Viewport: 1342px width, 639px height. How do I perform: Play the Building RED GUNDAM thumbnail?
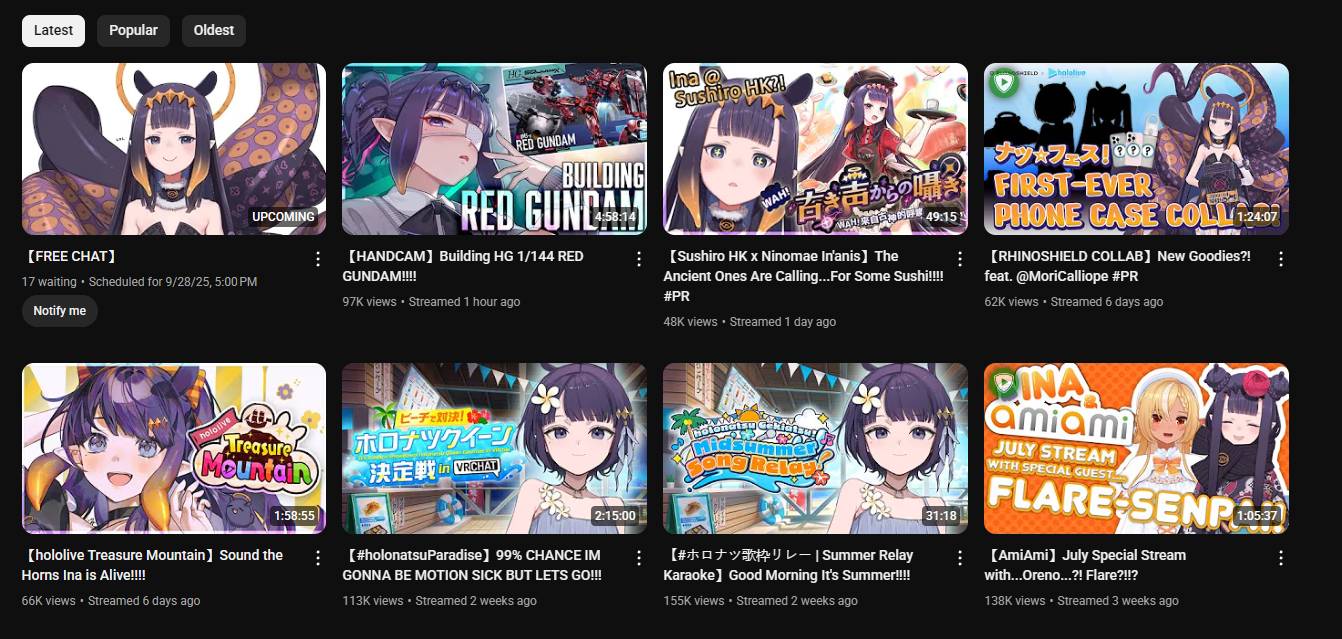[494, 149]
